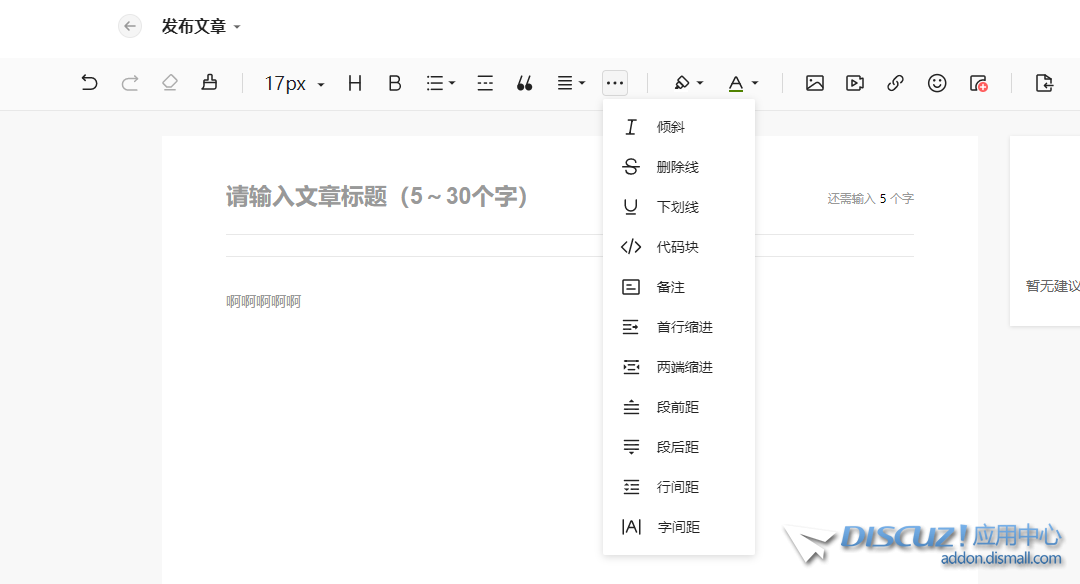Screen dimensions: 1080x584
Task: Insert an image using the picture icon
Action: (x=815, y=84)
